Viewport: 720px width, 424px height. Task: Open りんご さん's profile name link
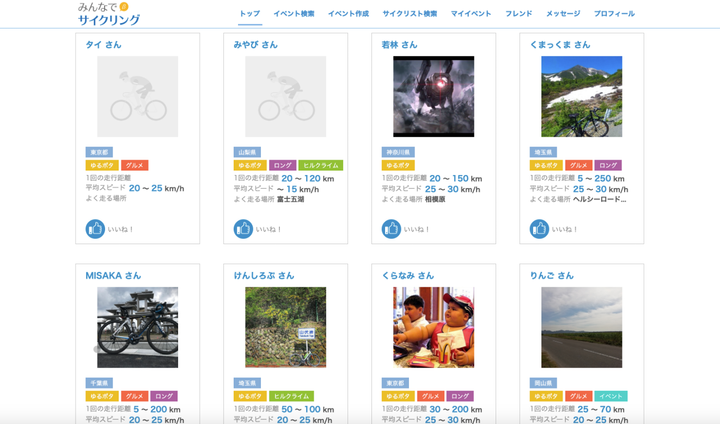tap(552, 276)
